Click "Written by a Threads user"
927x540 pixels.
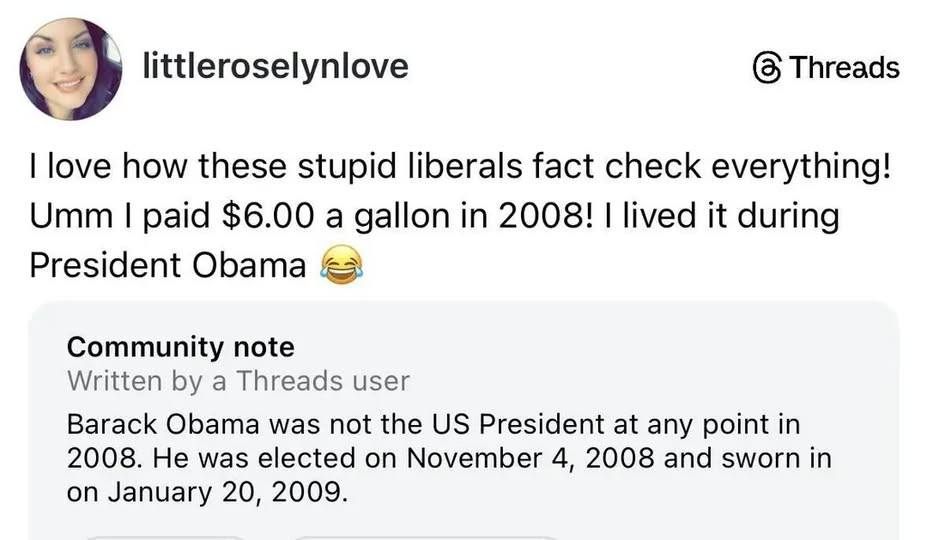238,380
